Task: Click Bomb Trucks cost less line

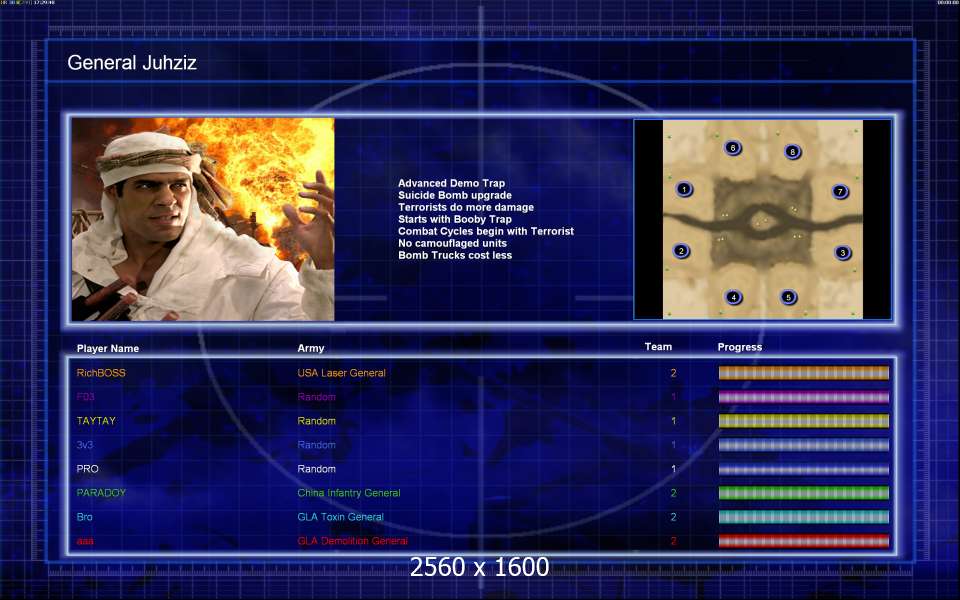Action: click(x=455, y=255)
